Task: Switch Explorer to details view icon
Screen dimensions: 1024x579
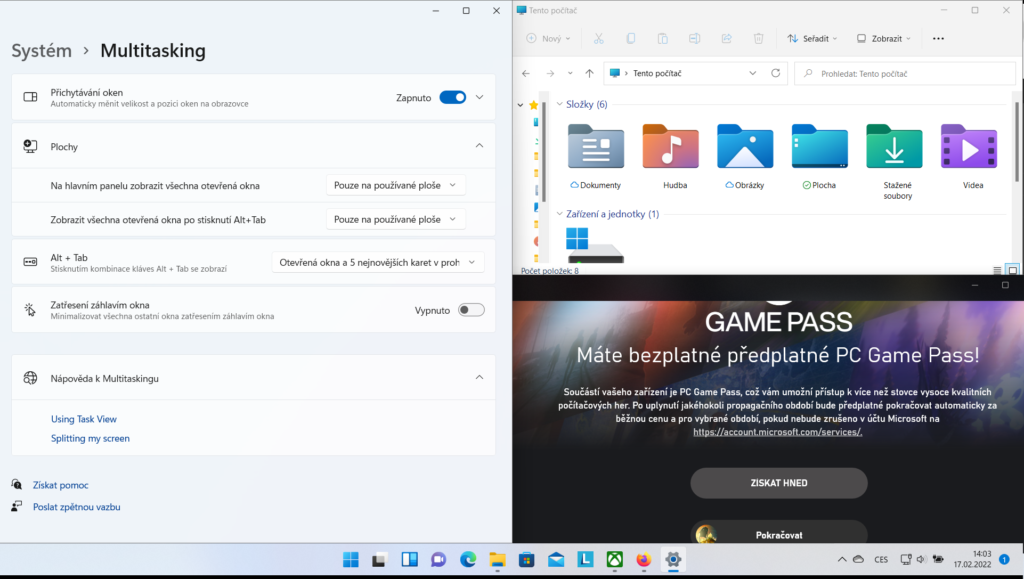Action: point(997,270)
